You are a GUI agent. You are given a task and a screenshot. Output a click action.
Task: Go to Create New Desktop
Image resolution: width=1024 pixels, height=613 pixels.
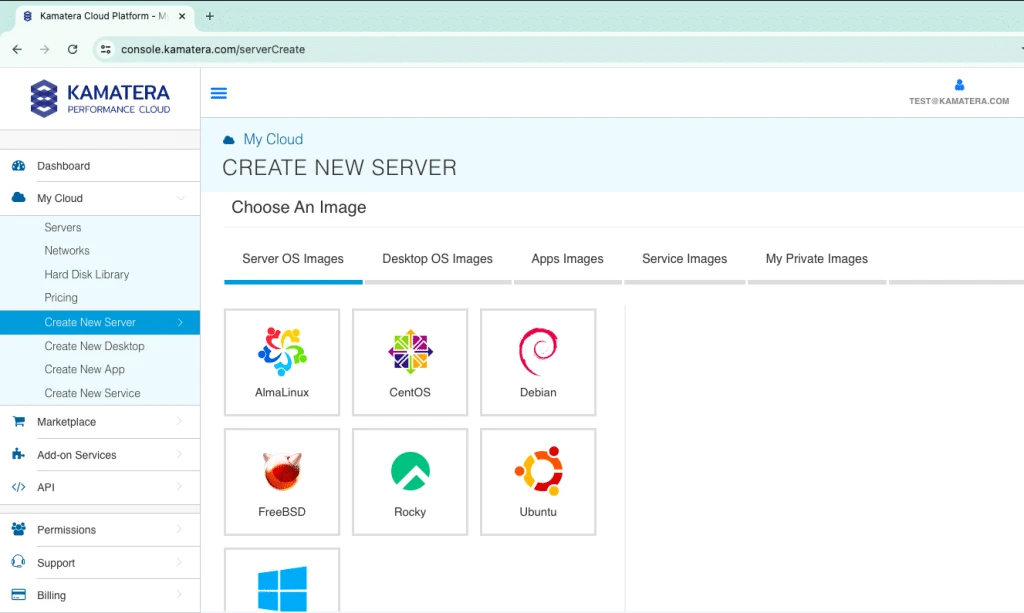(94, 346)
